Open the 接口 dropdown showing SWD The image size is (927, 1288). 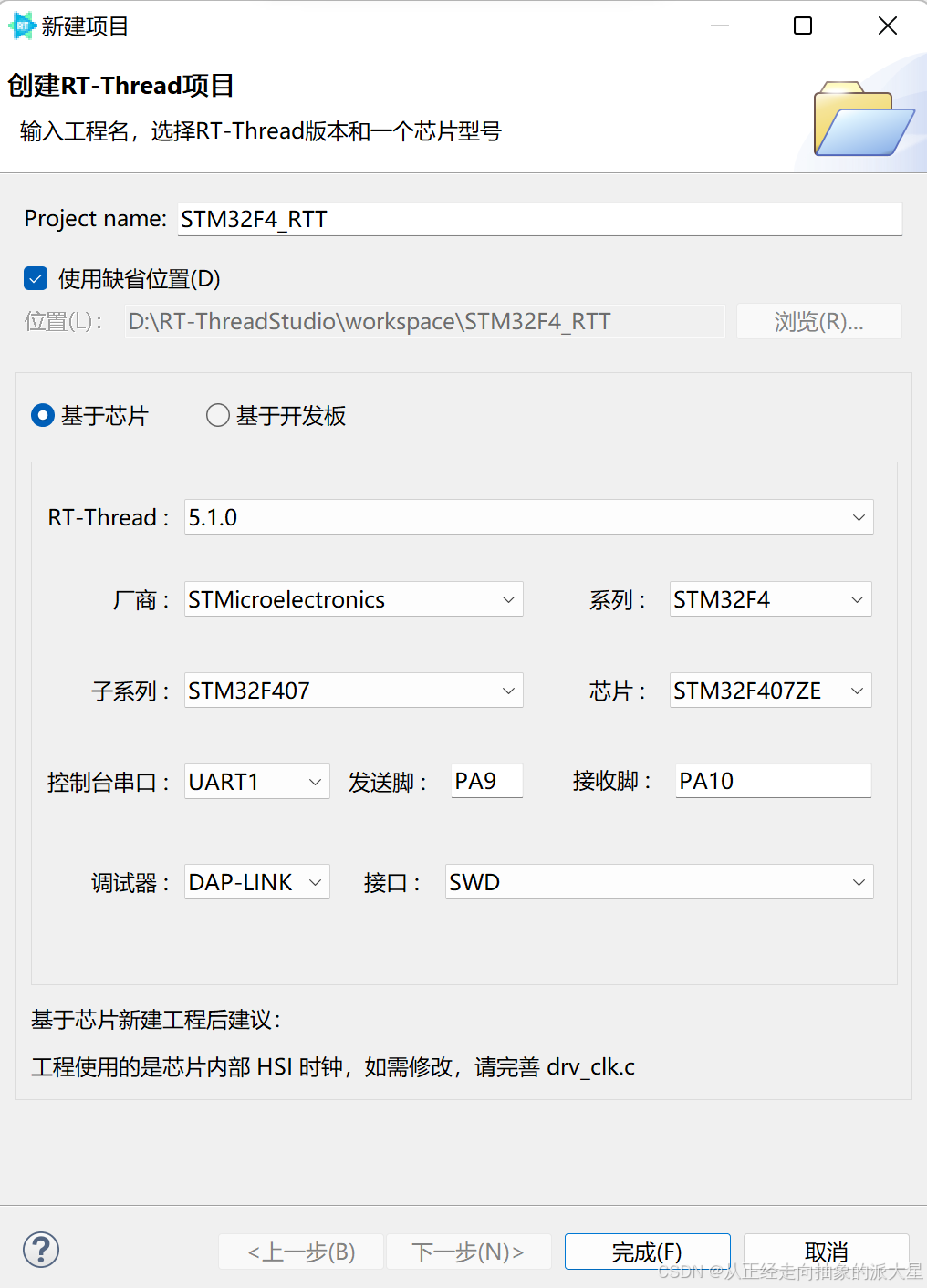[857, 881]
